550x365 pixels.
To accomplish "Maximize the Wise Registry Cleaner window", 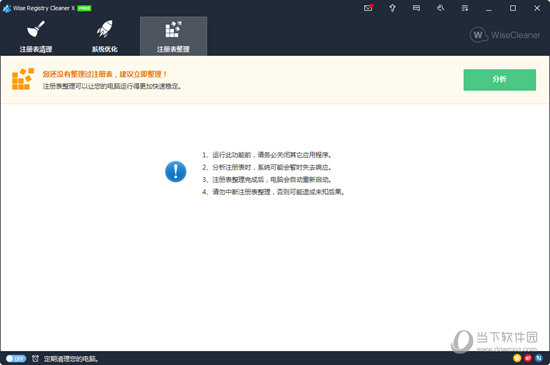I will [513, 8].
